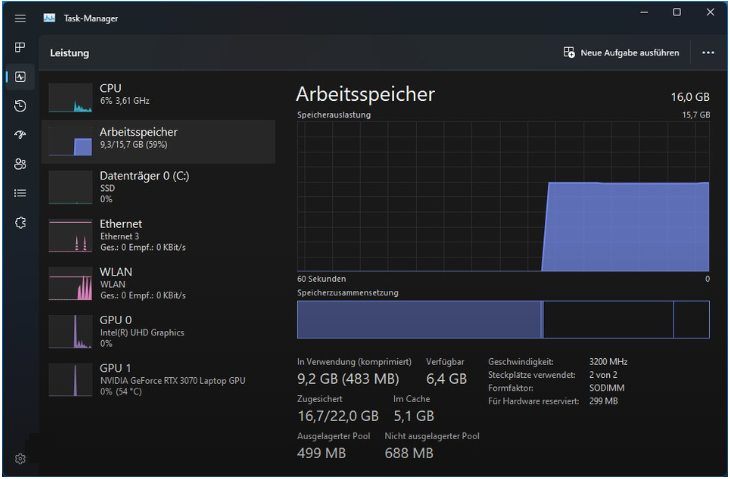
Task: Open the App history page icon
Action: (x=20, y=106)
